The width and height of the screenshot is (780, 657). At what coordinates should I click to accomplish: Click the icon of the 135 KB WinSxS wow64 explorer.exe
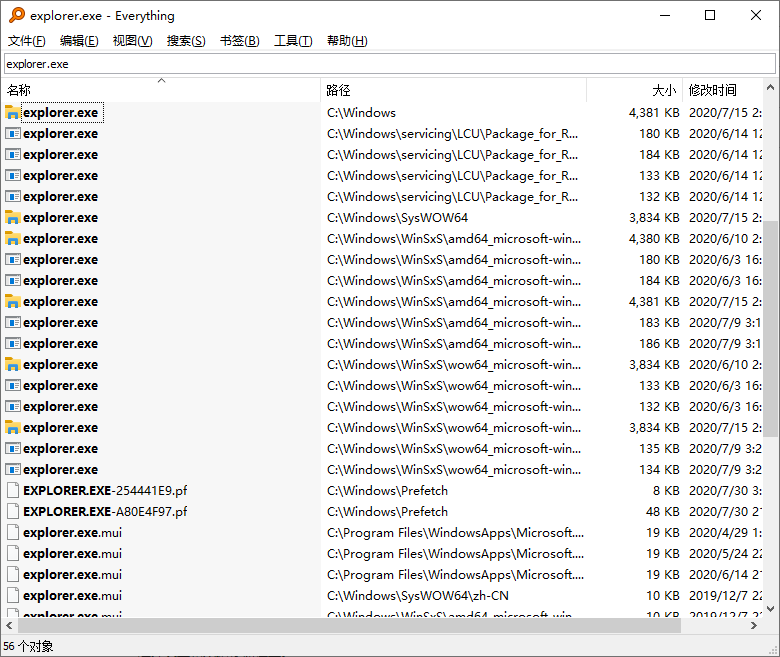[x=12, y=449]
